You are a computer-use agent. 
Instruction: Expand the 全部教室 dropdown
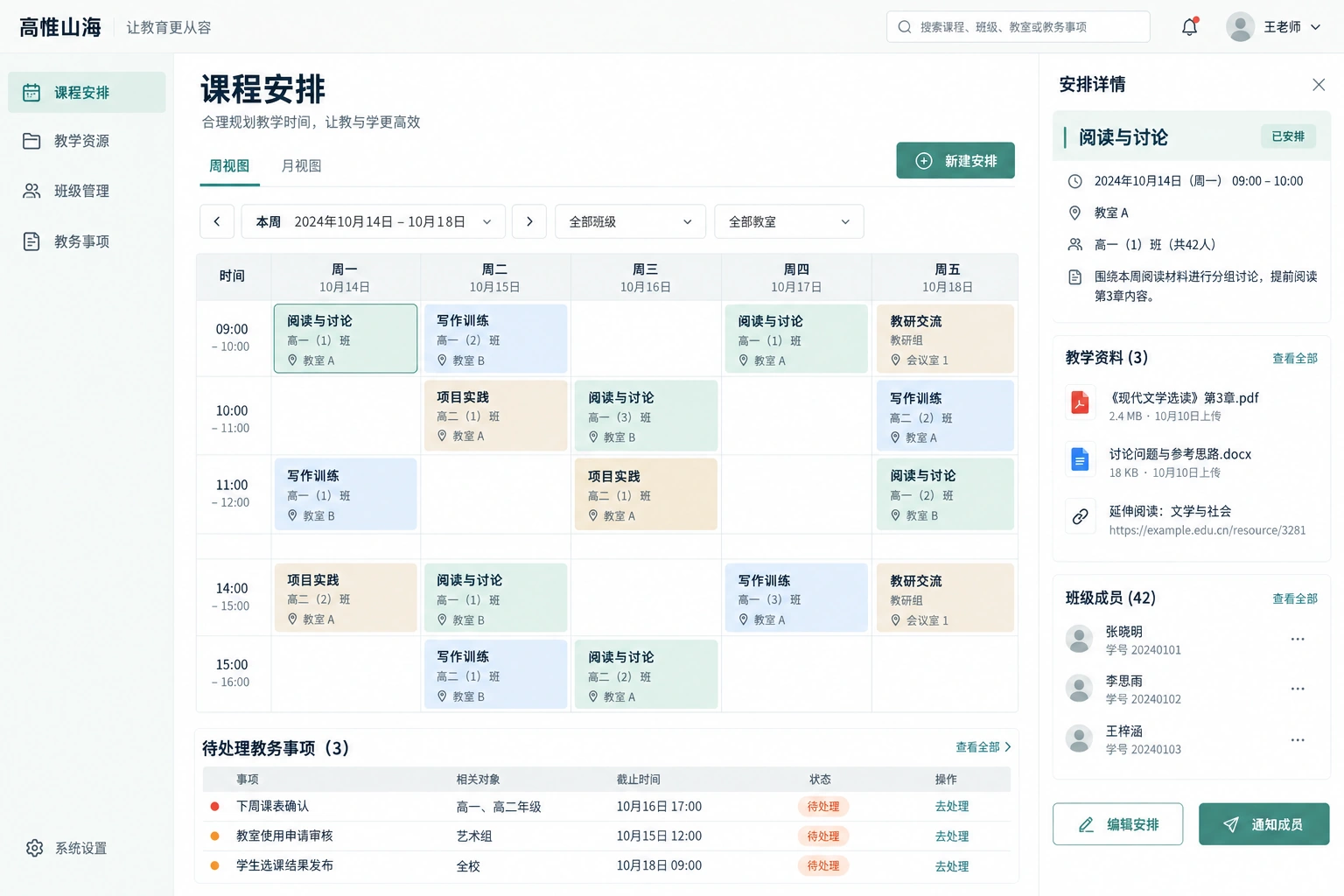click(789, 221)
